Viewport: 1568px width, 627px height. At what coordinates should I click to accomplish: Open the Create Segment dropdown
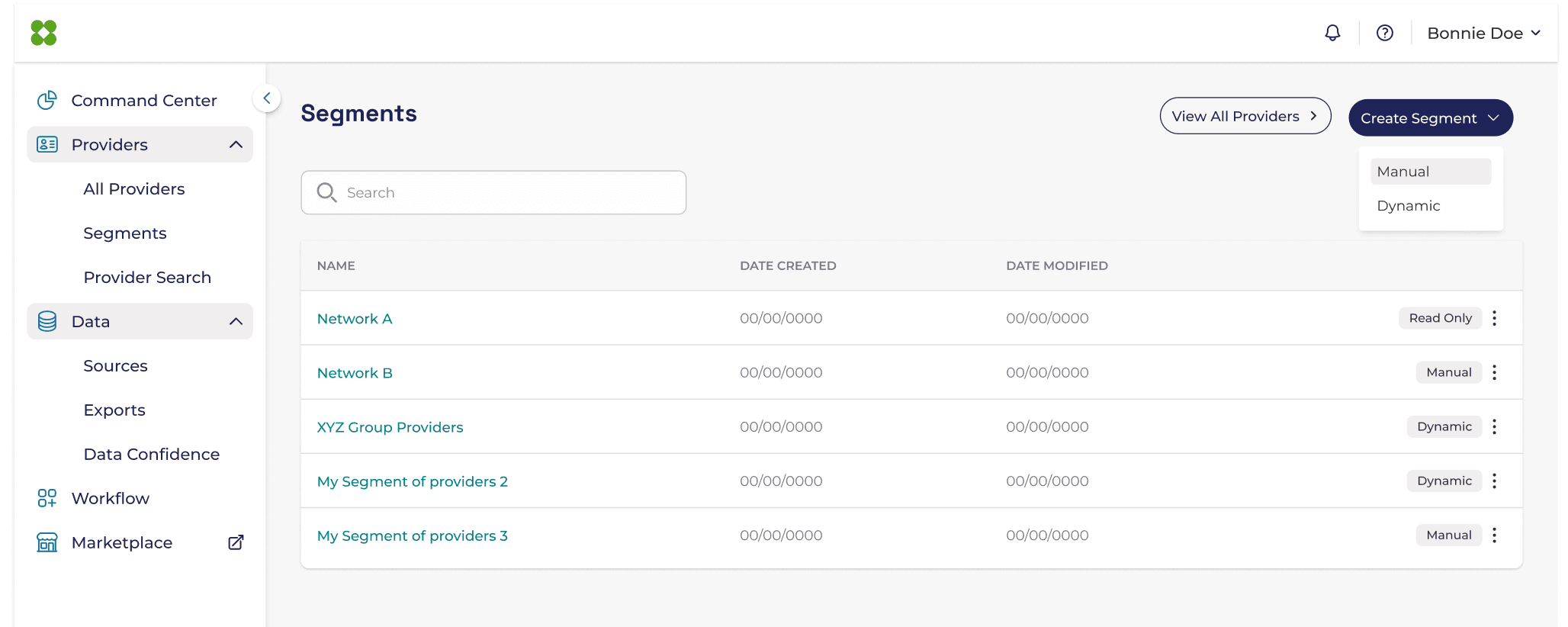point(1431,118)
